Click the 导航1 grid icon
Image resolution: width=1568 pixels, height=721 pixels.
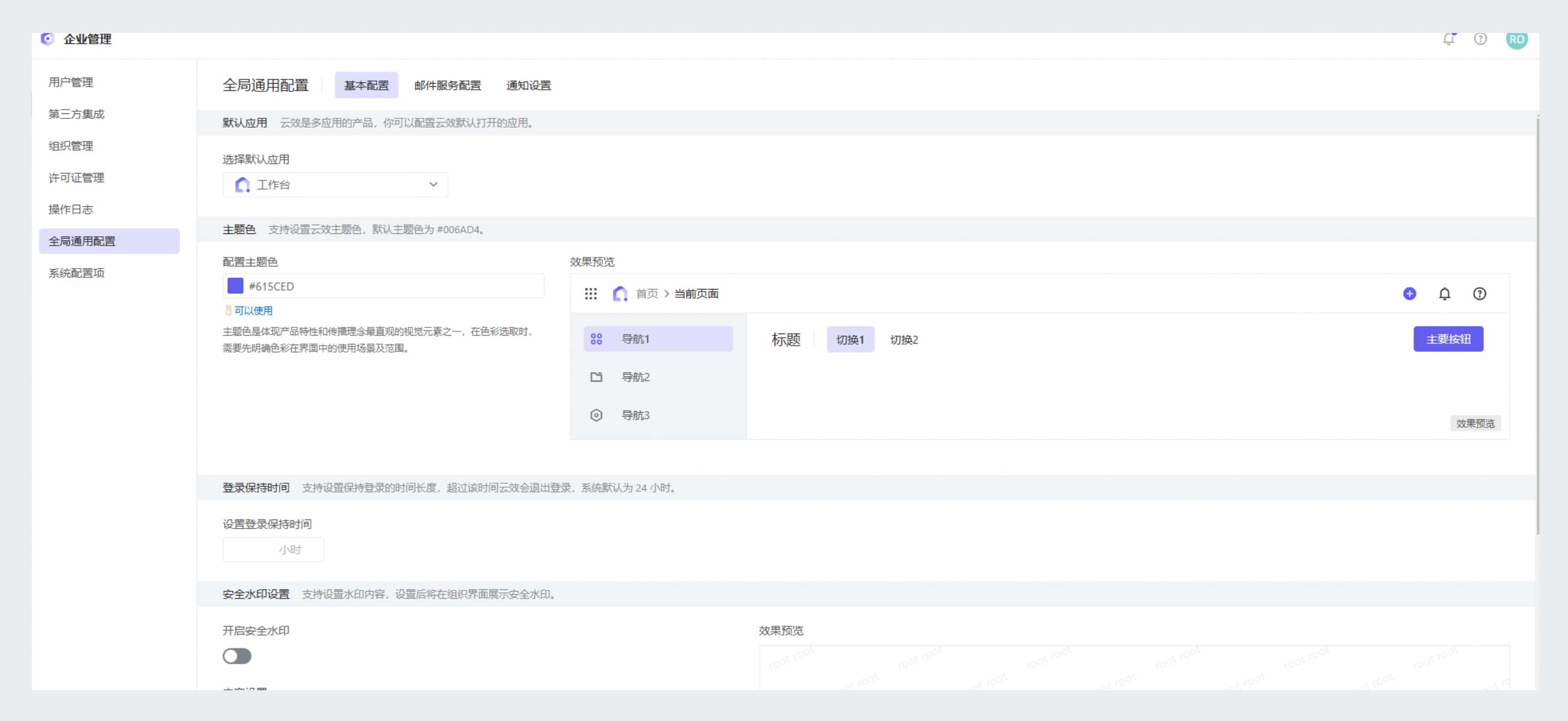click(x=596, y=339)
